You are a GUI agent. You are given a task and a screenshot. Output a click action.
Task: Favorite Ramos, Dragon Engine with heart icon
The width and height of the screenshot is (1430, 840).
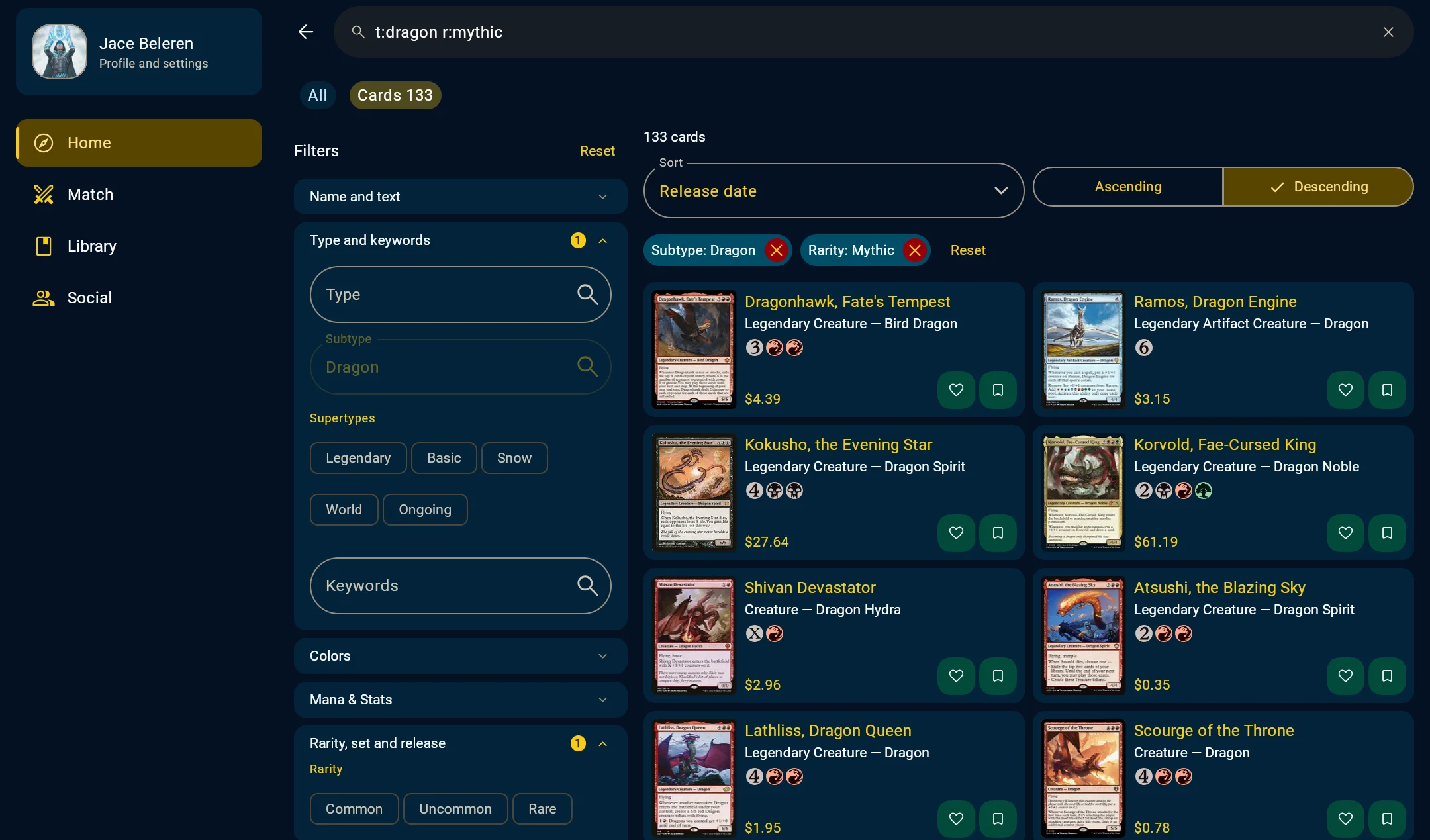pyautogui.click(x=1345, y=390)
